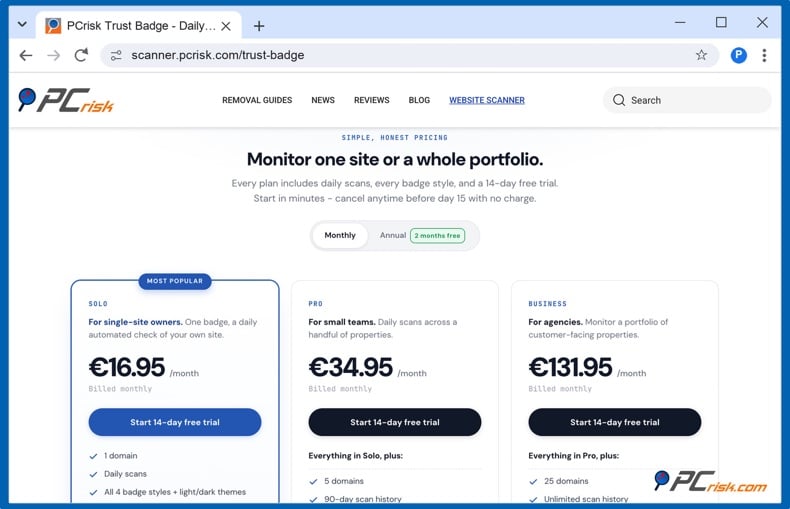Select the PCrisk Trust Badge browser tab
The image size is (790, 509).
139,26
